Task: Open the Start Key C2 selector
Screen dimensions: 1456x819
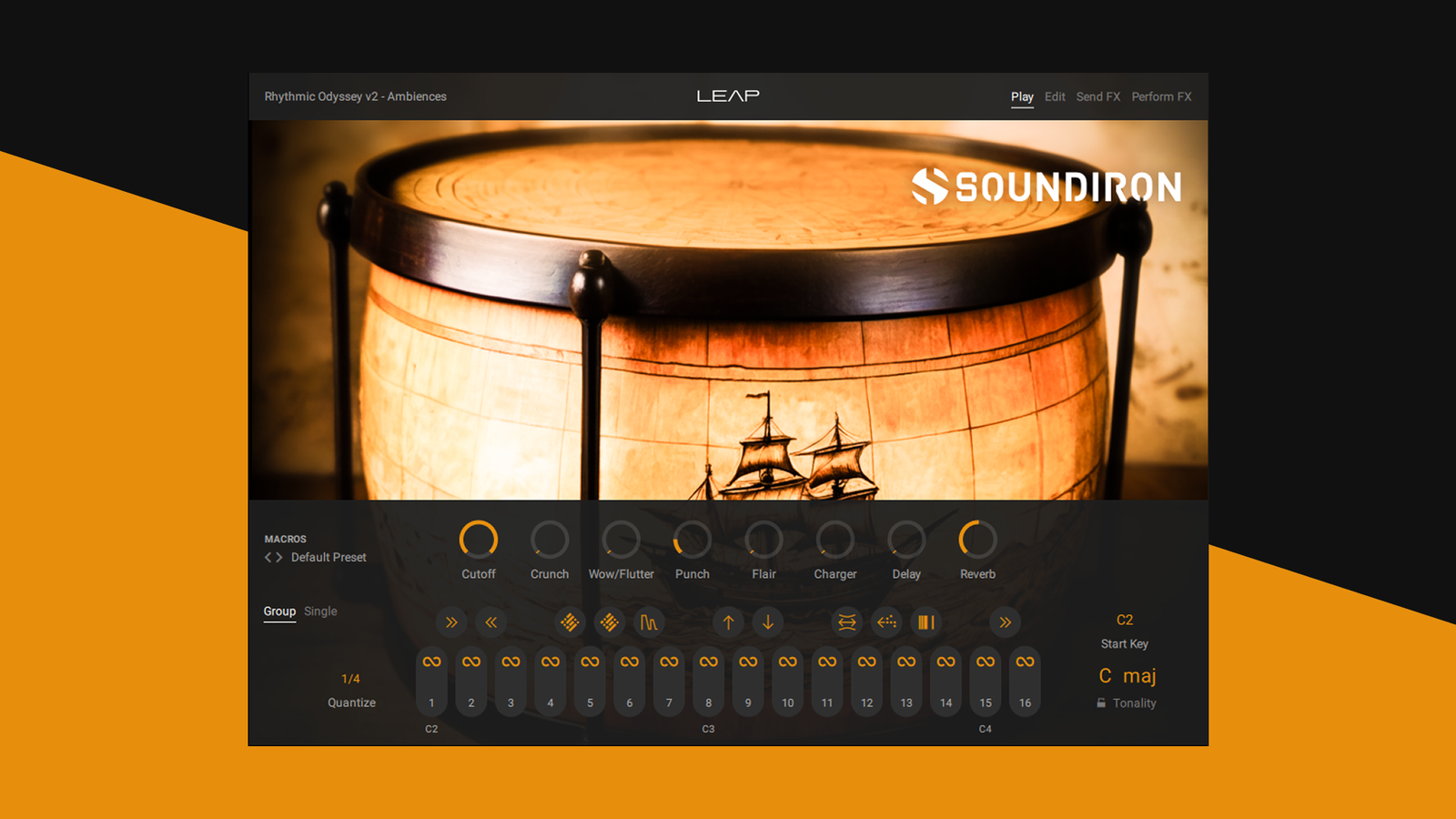Action: [x=1125, y=620]
